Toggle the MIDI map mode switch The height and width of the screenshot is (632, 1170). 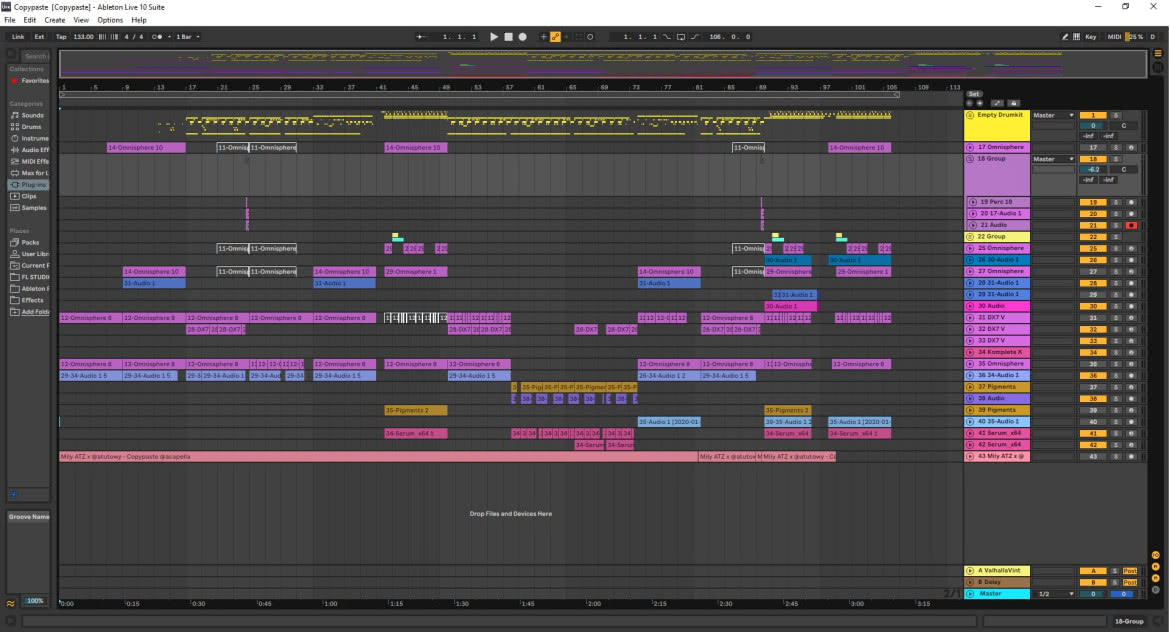[x=1113, y=37]
